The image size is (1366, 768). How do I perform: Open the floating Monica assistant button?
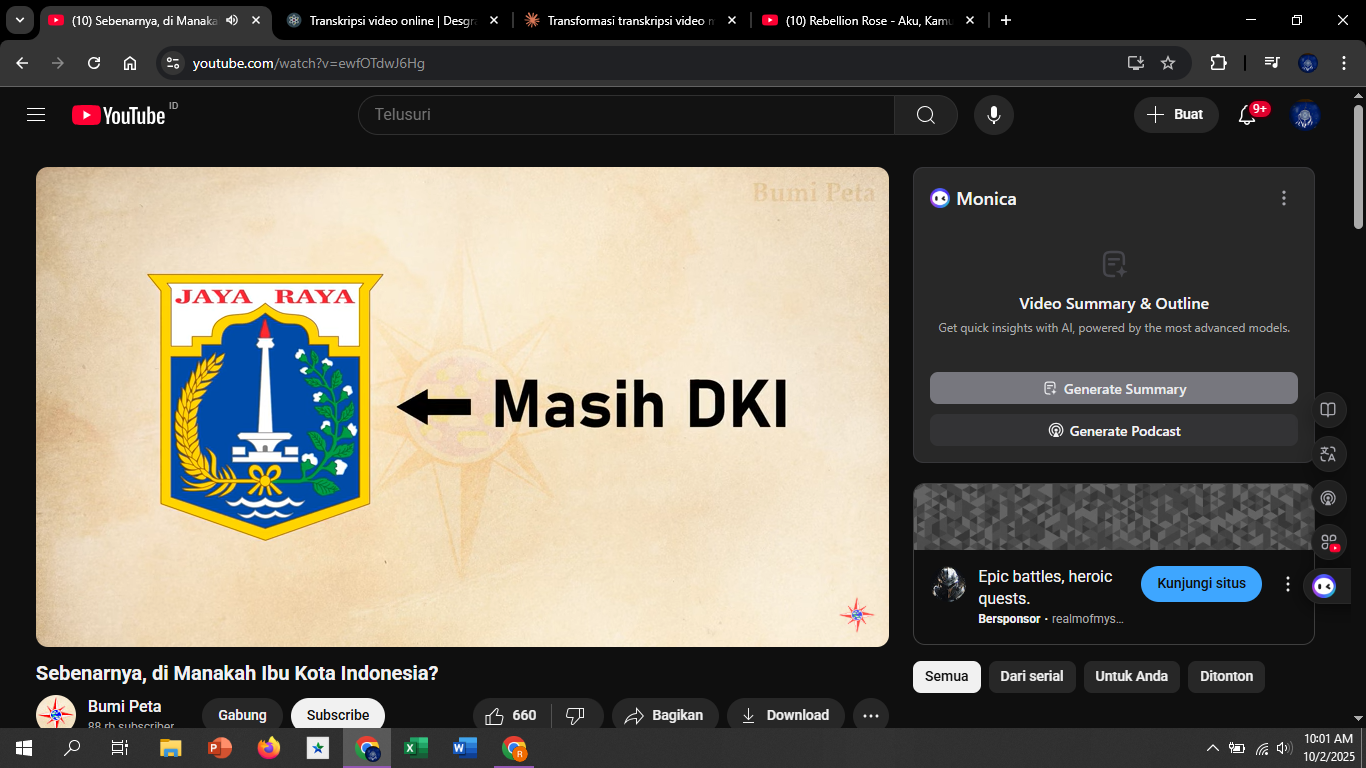[x=1324, y=586]
